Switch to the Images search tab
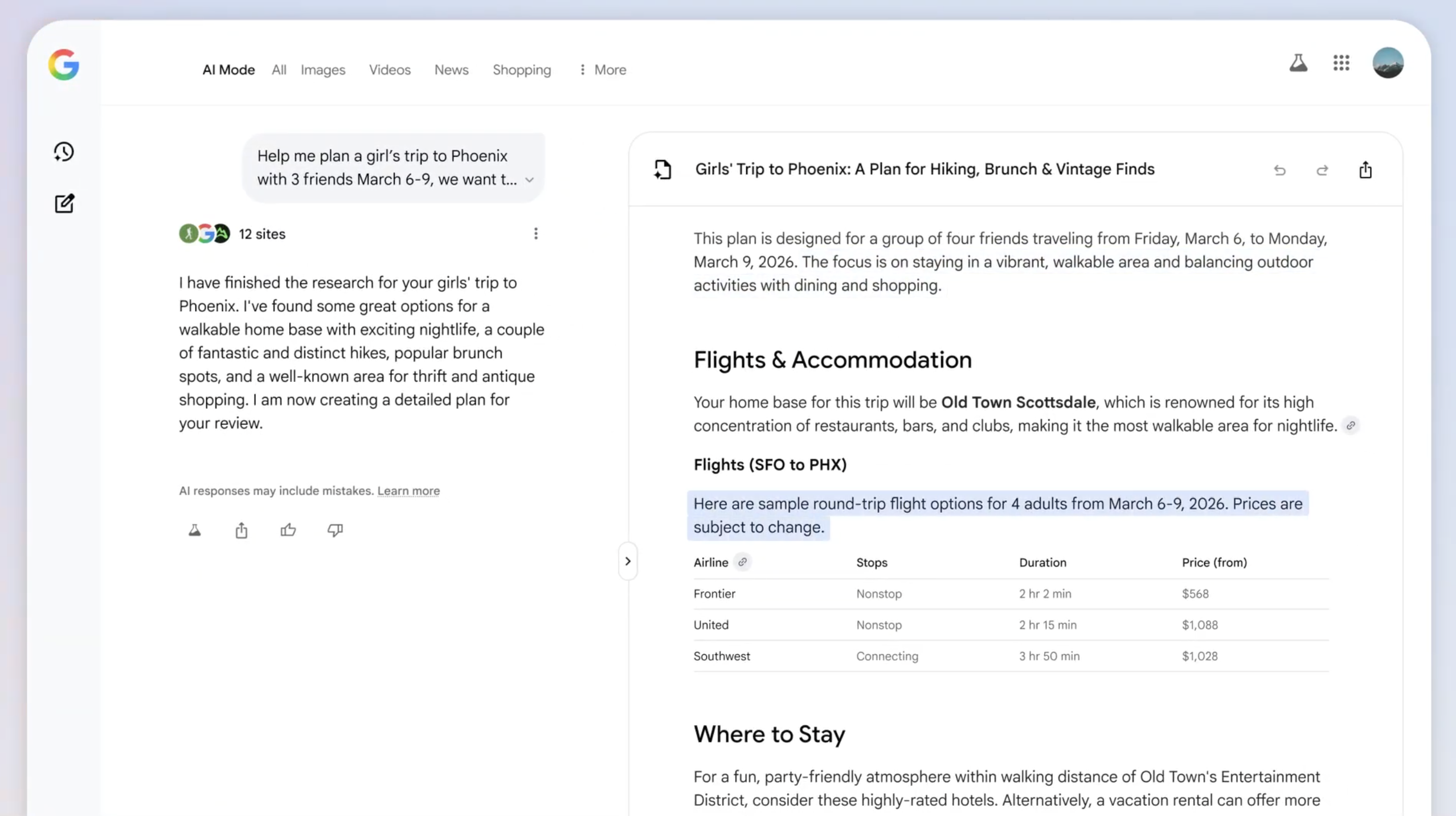The width and height of the screenshot is (1456, 816). (323, 70)
